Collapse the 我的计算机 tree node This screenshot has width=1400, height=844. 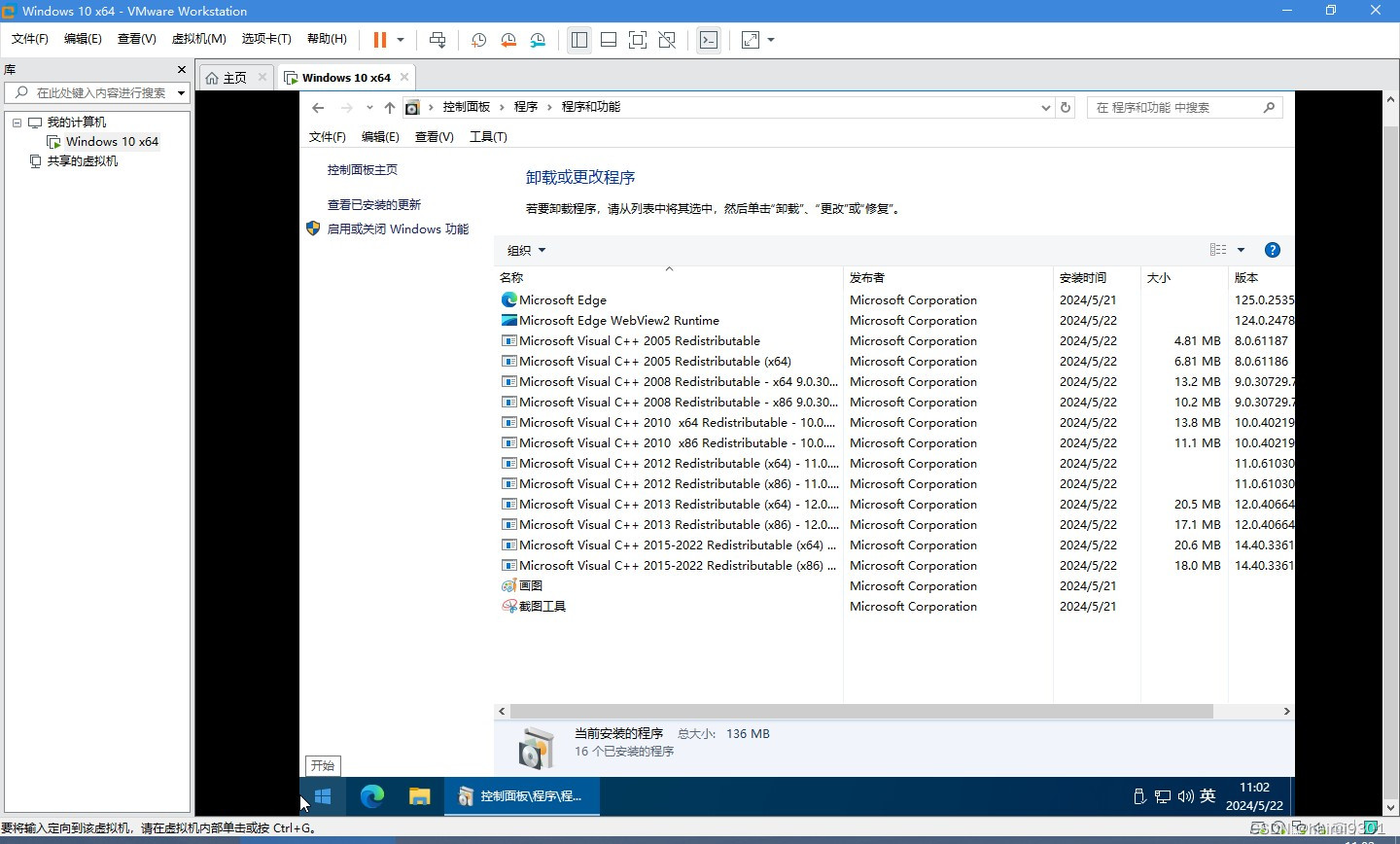[x=17, y=123]
